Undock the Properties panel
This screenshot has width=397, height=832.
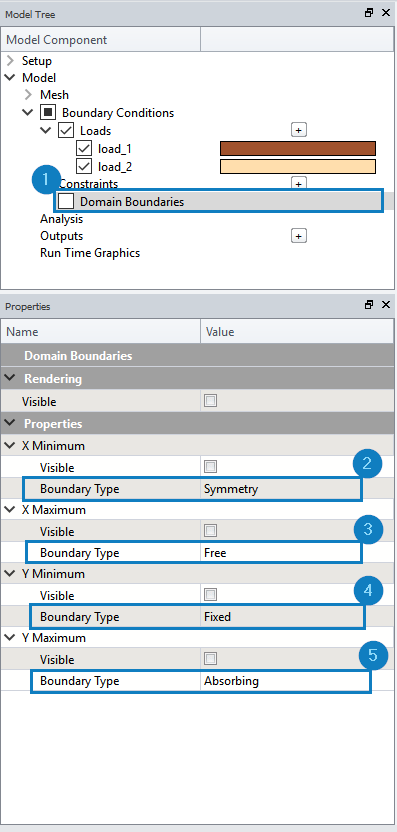click(x=369, y=305)
